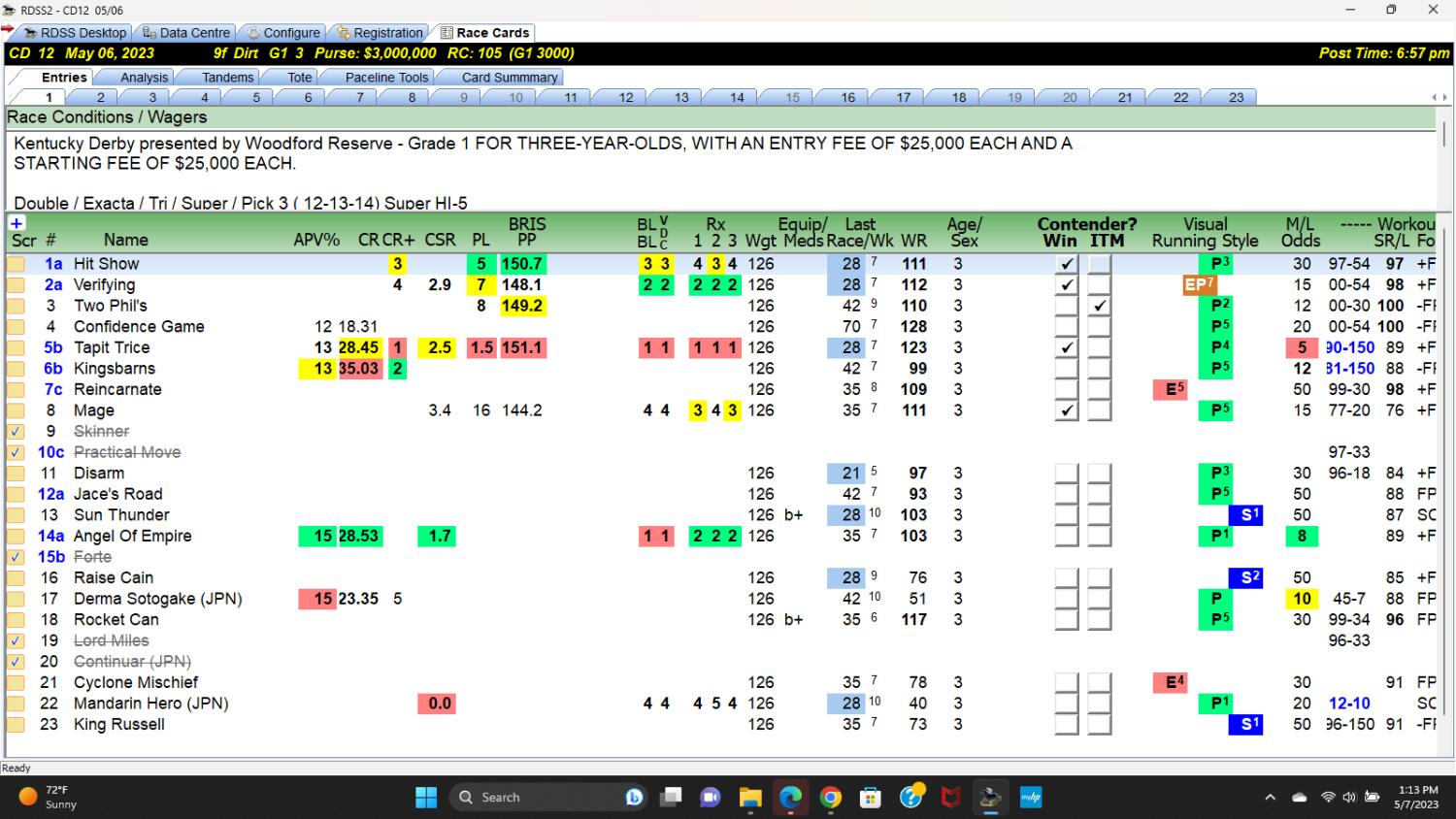Show hidden system tray icons
The image size is (1456, 819).
point(1270,798)
